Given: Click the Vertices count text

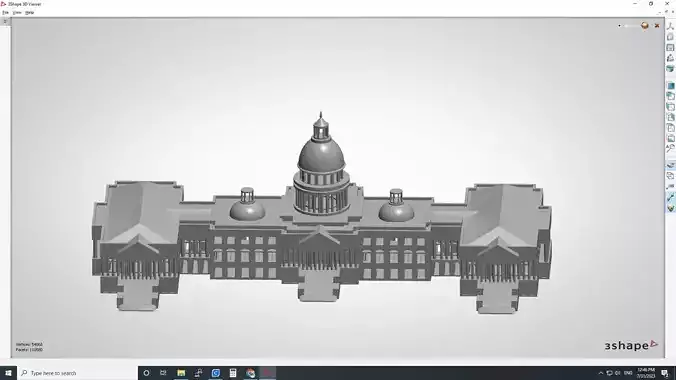Looking at the screenshot, I should point(29,344).
